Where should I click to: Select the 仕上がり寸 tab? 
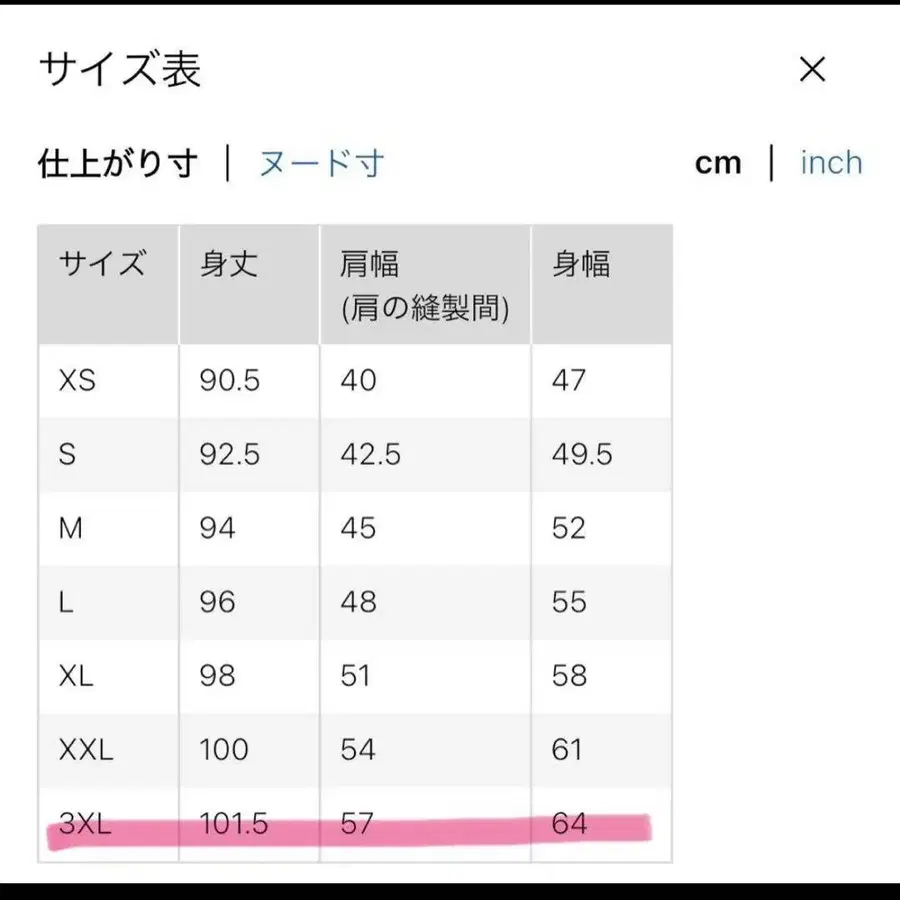(x=117, y=162)
